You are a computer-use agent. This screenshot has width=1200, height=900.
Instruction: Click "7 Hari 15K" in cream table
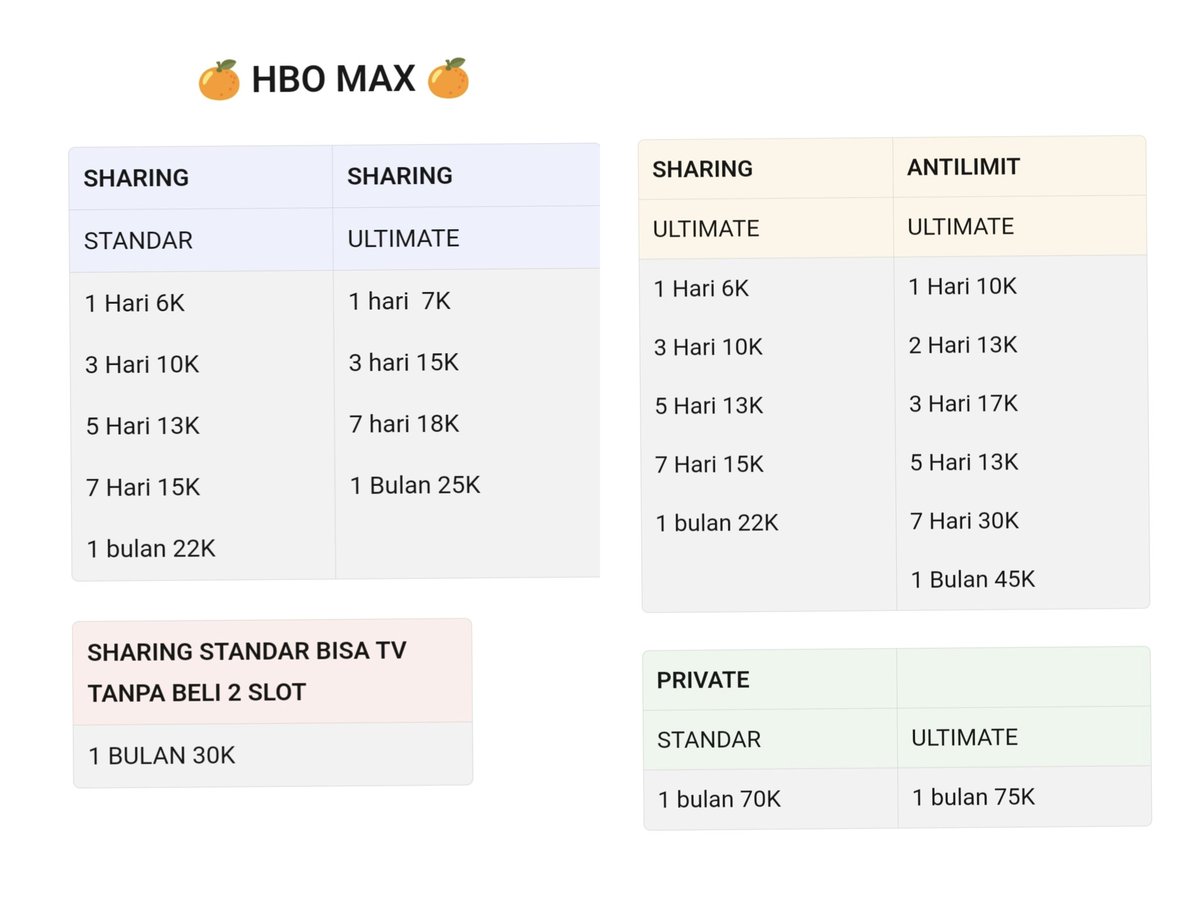pos(708,464)
